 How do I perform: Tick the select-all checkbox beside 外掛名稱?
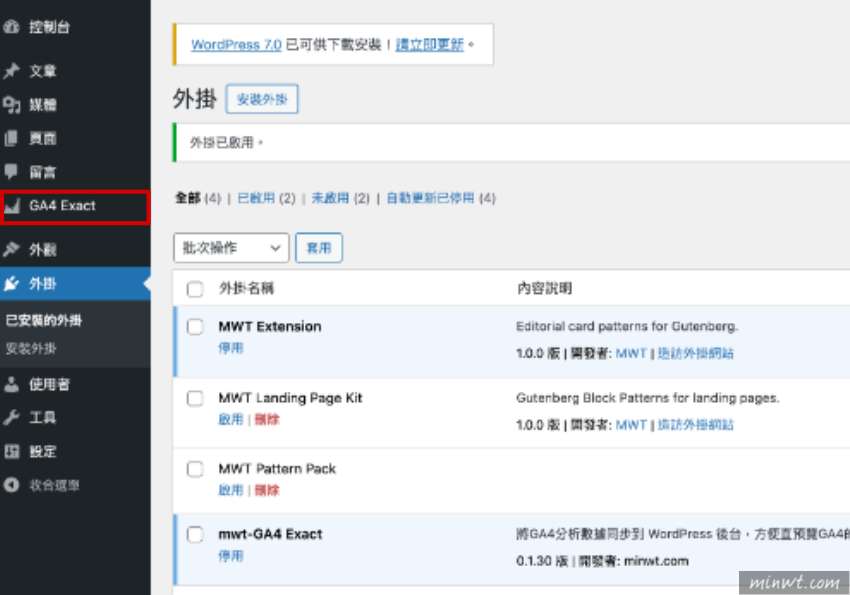click(x=195, y=289)
